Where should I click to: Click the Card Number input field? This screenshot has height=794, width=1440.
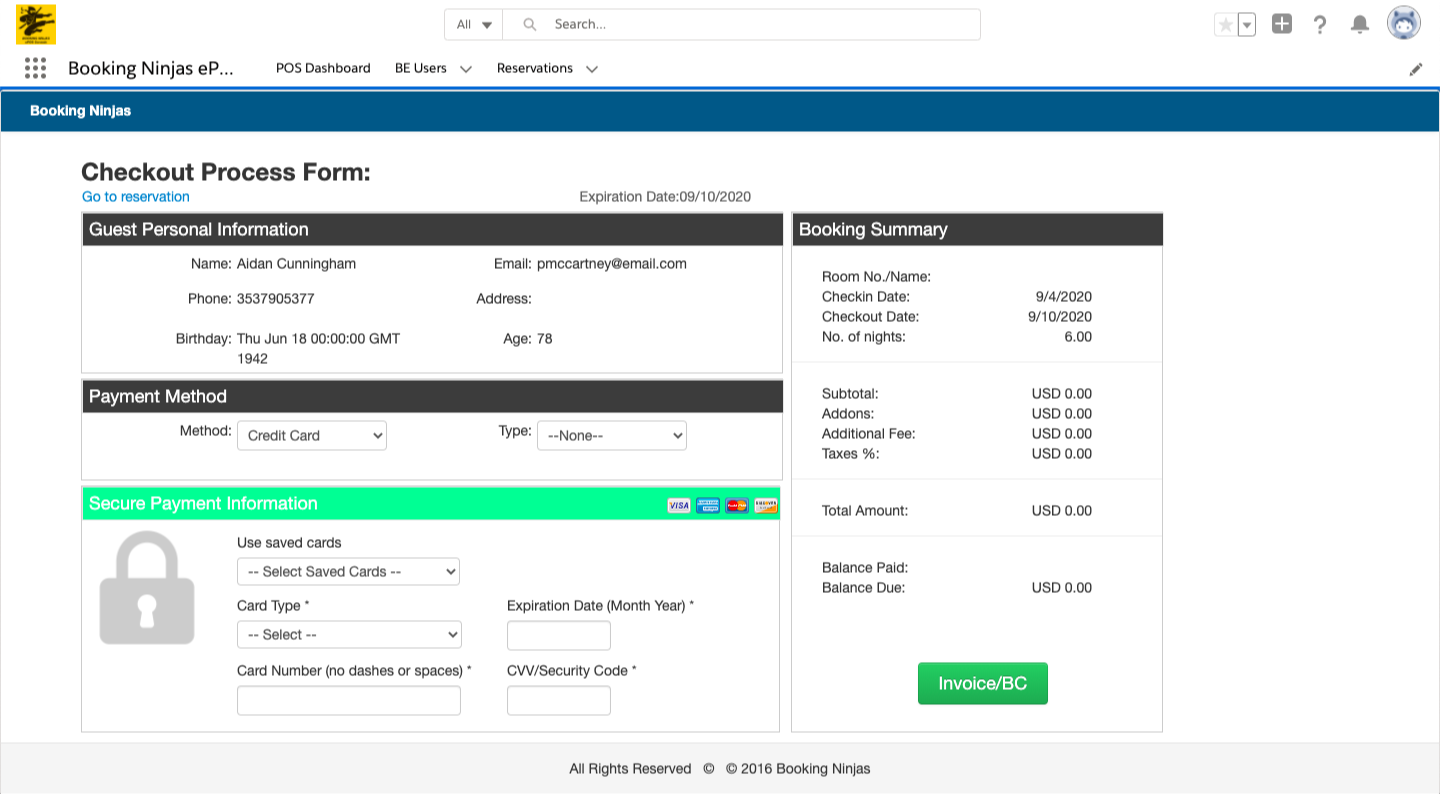tap(349, 700)
